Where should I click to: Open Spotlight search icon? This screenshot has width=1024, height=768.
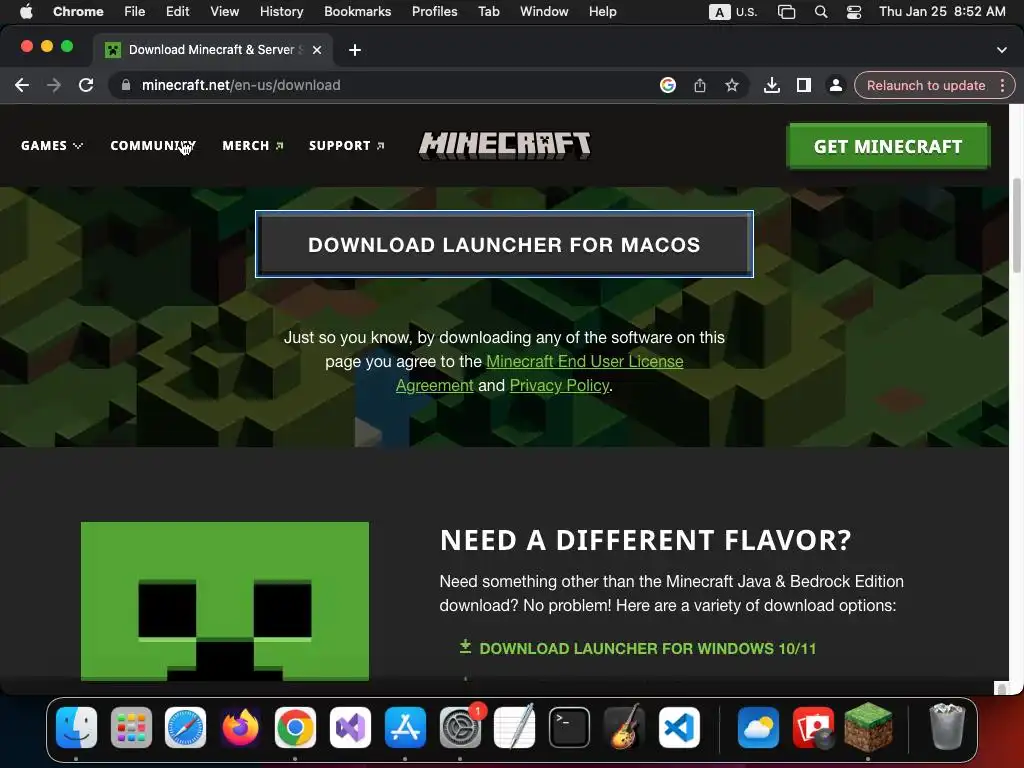coord(821,12)
